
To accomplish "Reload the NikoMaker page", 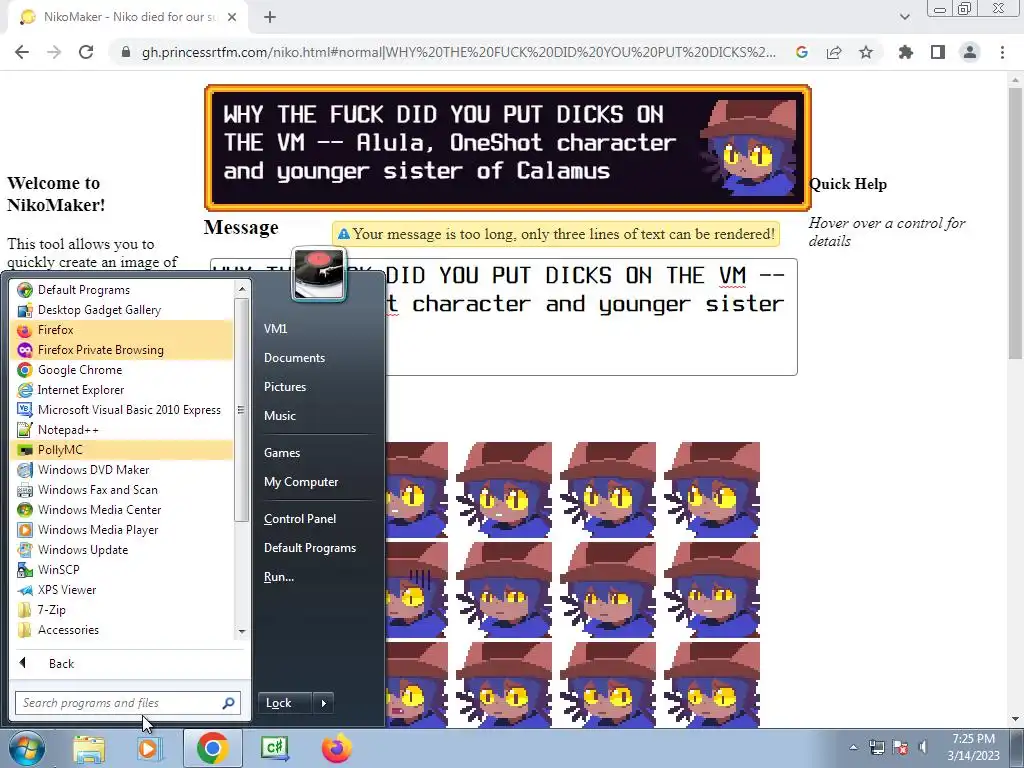I will click(x=86, y=52).
